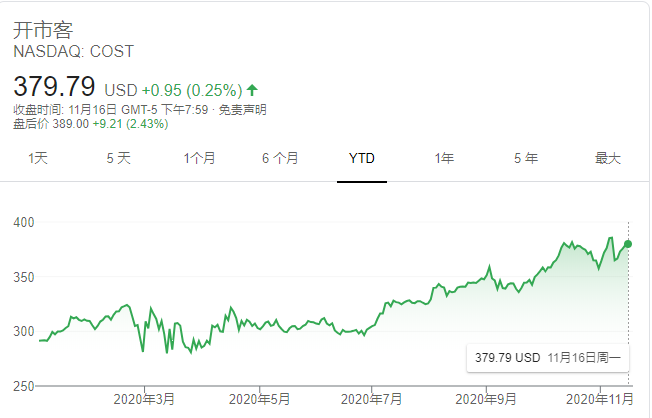This screenshot has width=652, height=418.
Task: Click the 2020年7月 axis label
Action: tap(372, 399)
